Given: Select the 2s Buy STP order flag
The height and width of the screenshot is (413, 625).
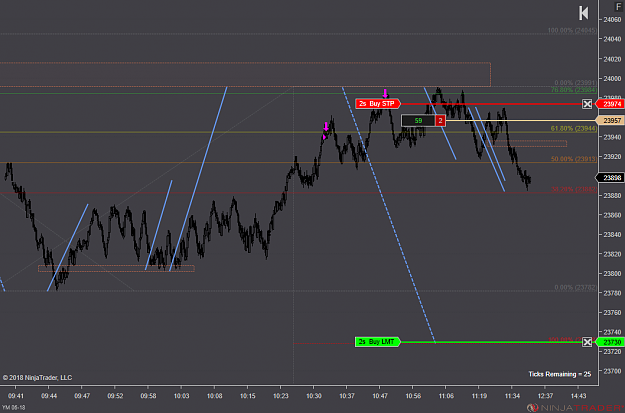Looking at the screenshot, I should pos(377,104).
